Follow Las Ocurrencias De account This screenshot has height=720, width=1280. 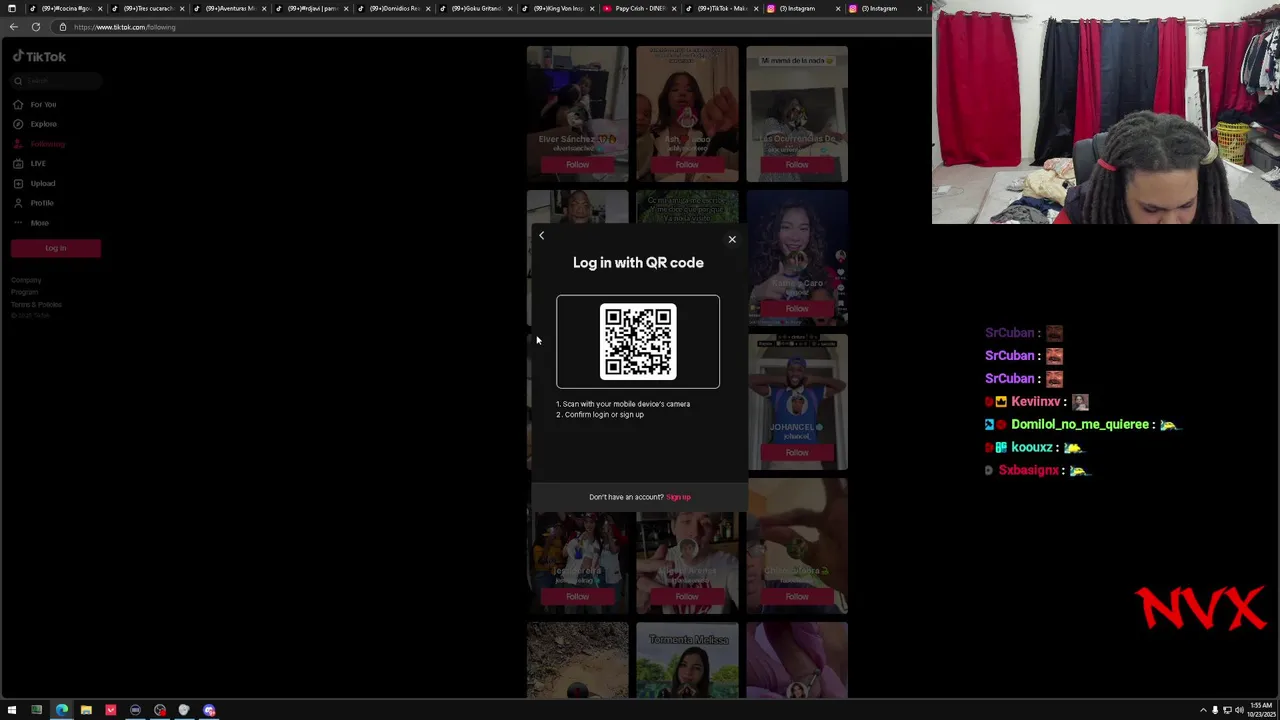pyautogui.click(x=797, y=165)
